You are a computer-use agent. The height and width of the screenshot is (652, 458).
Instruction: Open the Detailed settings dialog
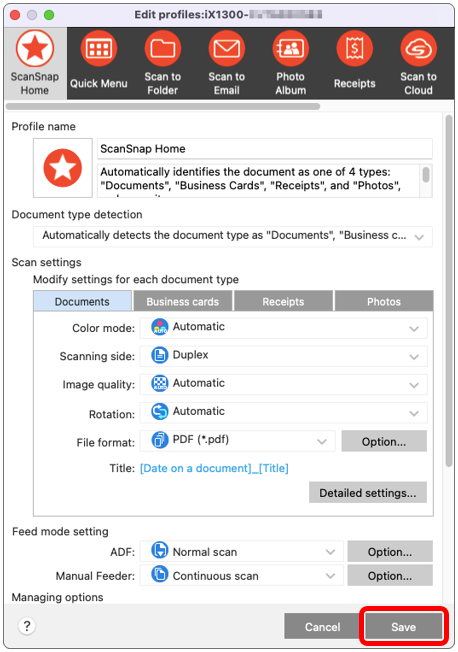368,493
